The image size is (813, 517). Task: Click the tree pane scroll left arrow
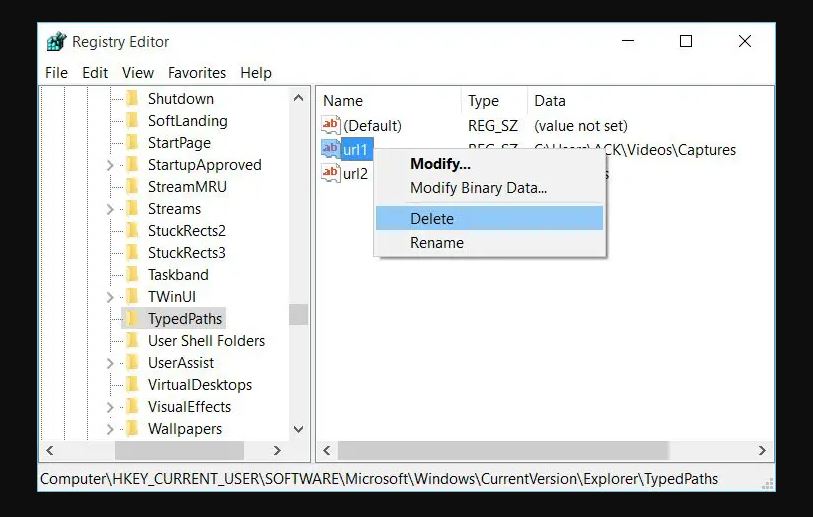click(50, 451)
